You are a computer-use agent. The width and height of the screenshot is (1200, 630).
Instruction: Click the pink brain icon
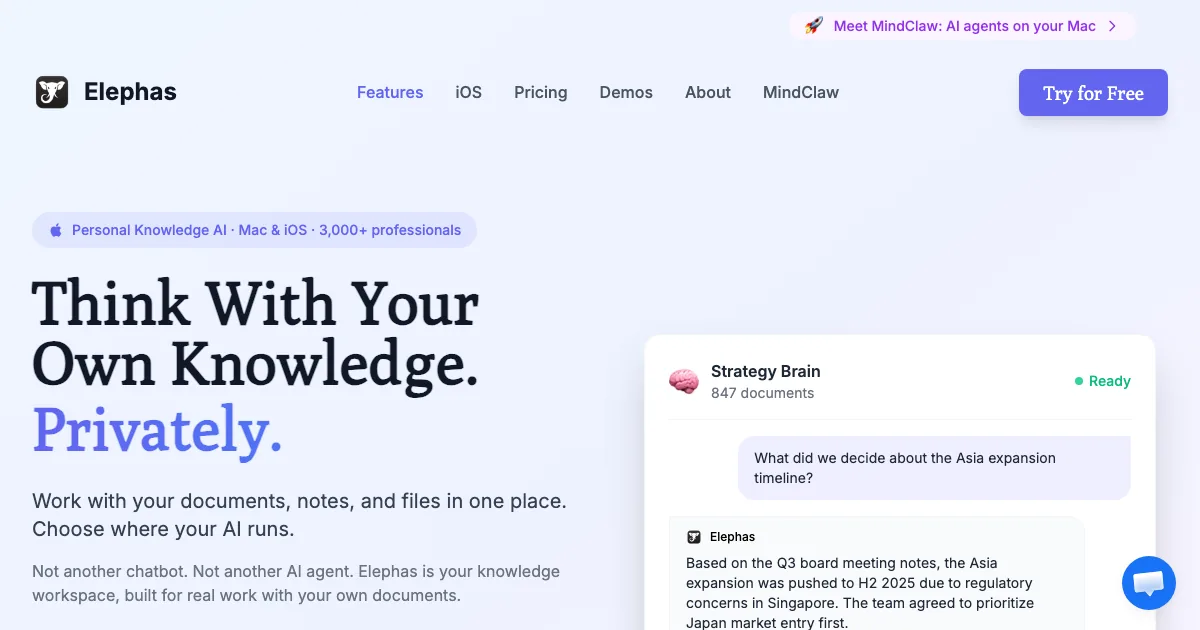coord(684,381)
